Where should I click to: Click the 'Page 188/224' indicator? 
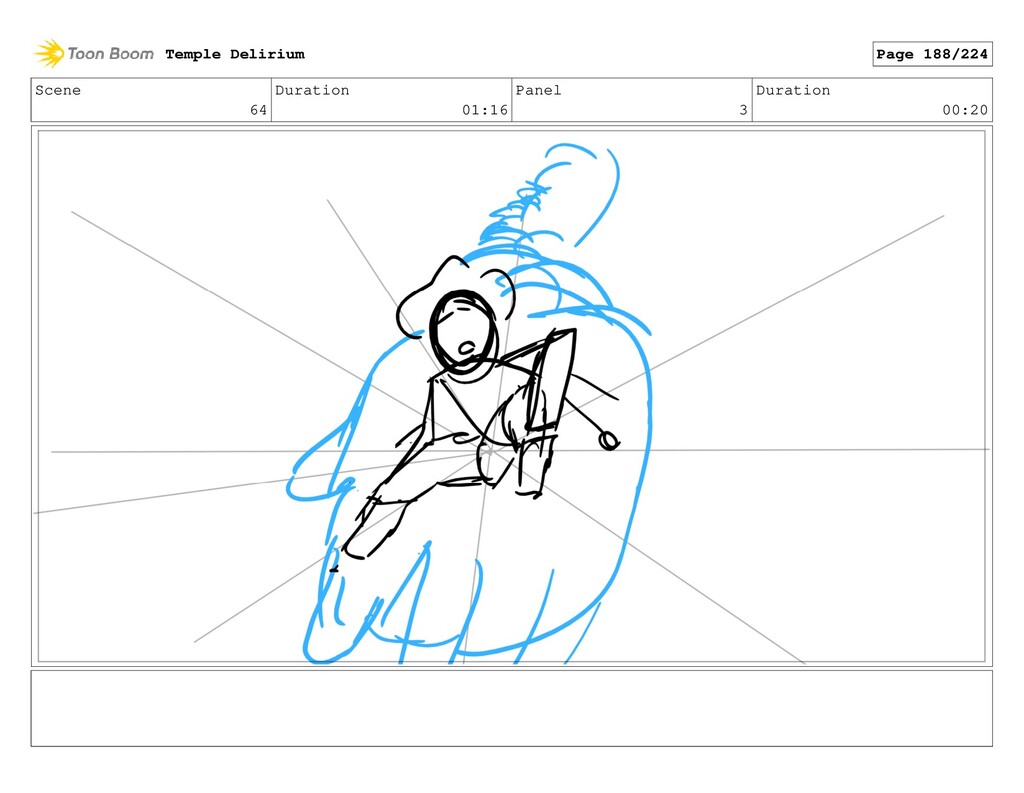pos(932,54)
